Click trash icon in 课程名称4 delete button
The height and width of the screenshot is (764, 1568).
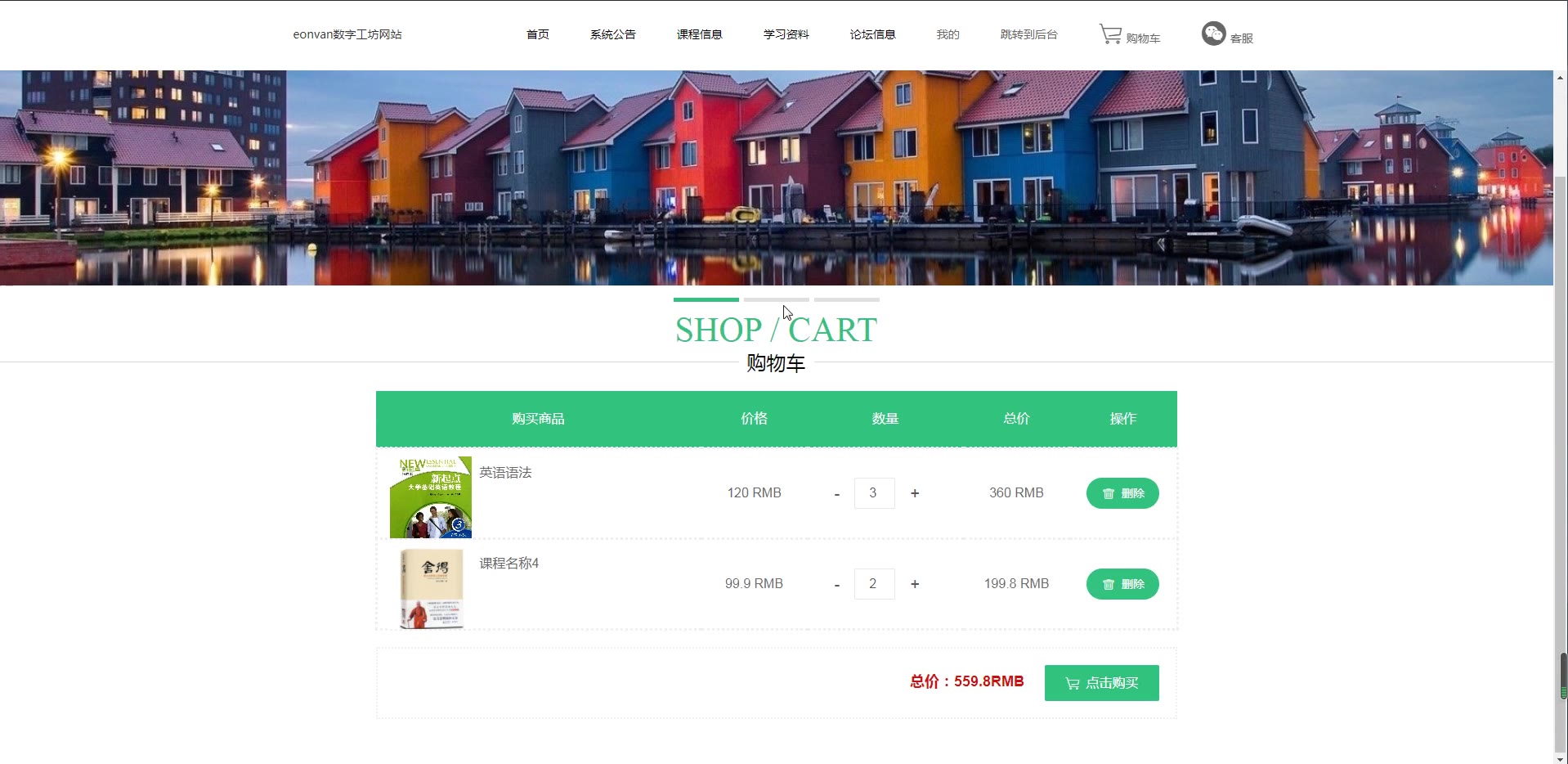pyautogui.click(x=1109, y=584)
